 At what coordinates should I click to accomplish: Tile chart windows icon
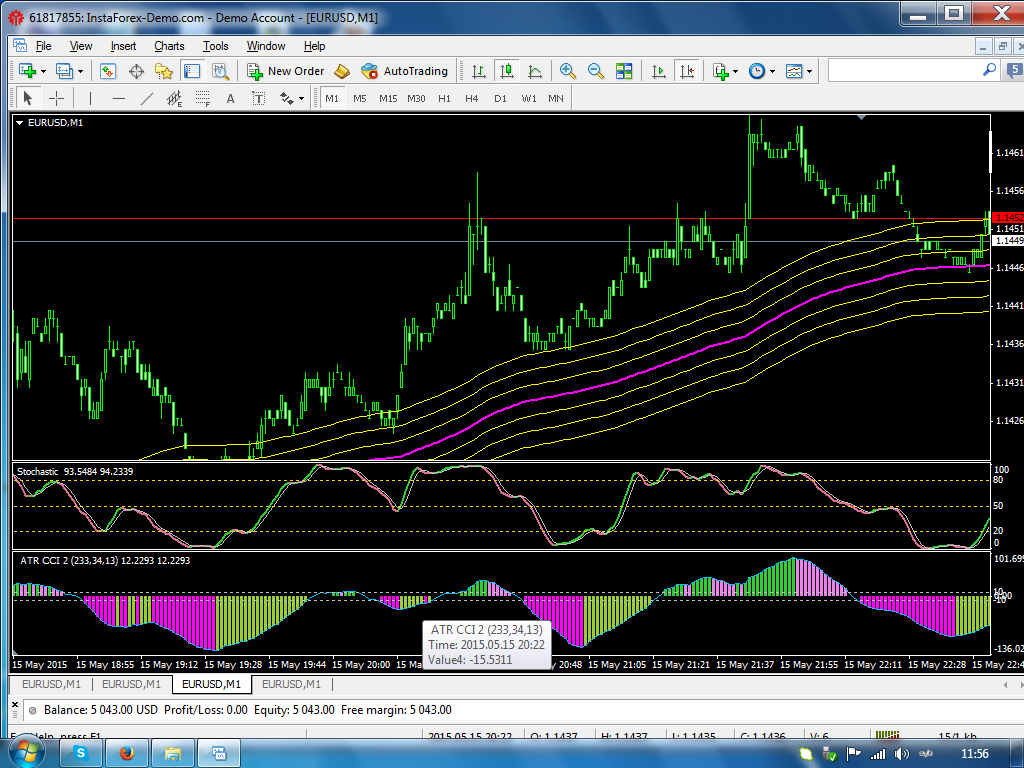pos(624,71)
